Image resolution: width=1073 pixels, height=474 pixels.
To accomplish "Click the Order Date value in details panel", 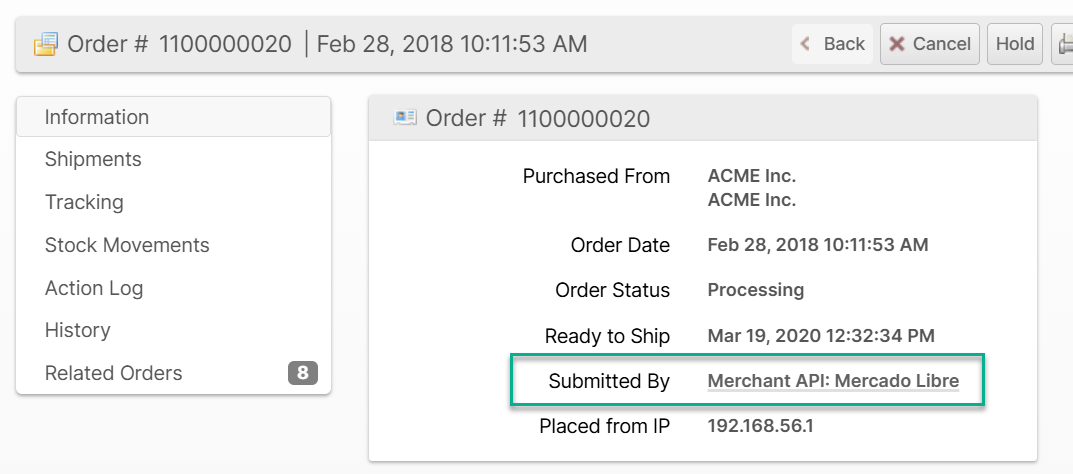I will 817,245.
